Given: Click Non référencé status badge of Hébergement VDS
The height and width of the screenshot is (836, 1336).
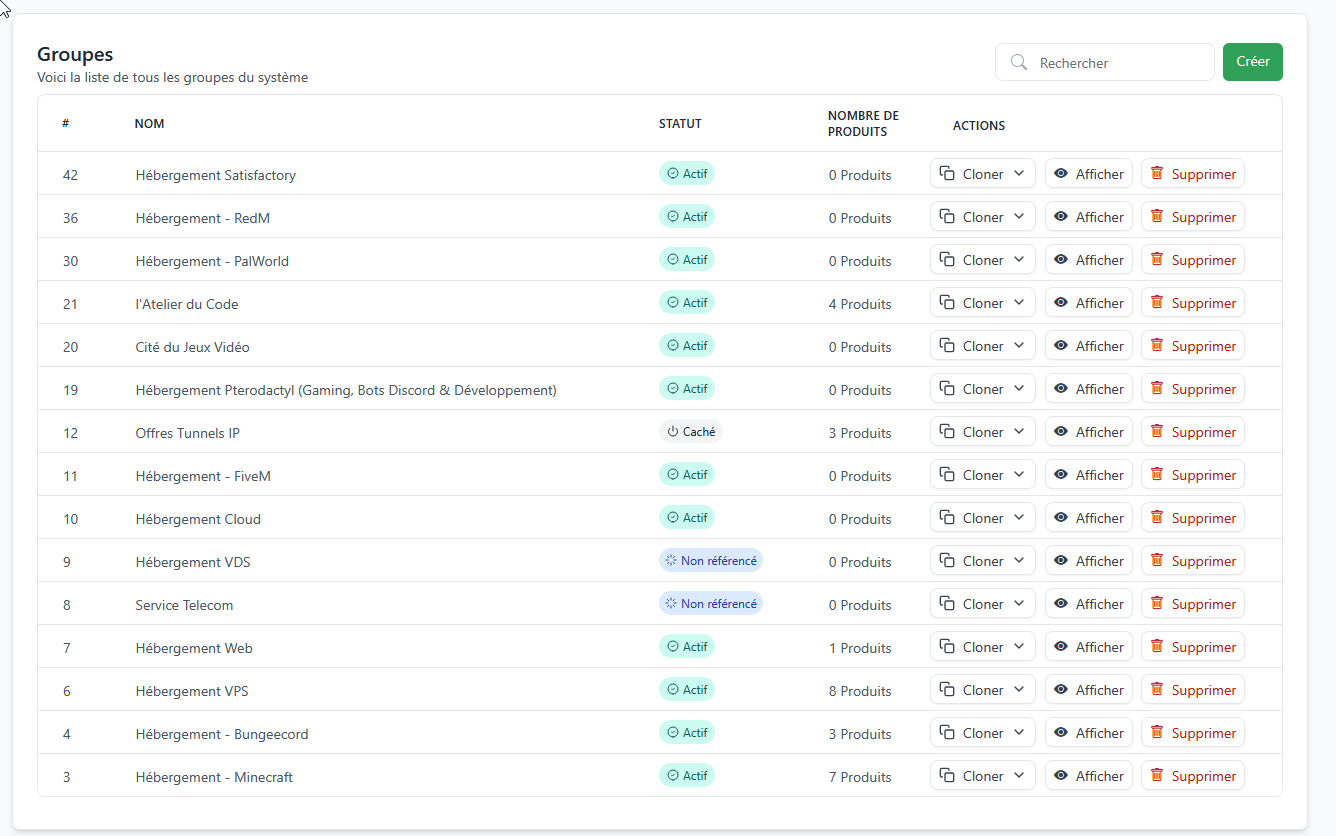Looking at the screenshot, I should (x=710, y=561).
